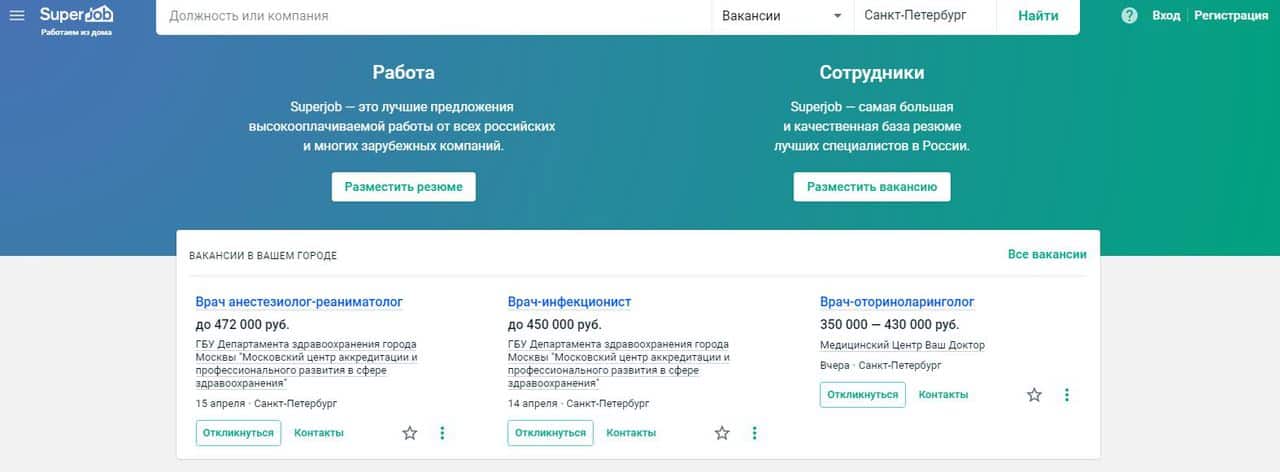Star the anesthesiologist vacancy as favorite
The height and width of the screenshot is (472, 1280).
click(410, 433)
